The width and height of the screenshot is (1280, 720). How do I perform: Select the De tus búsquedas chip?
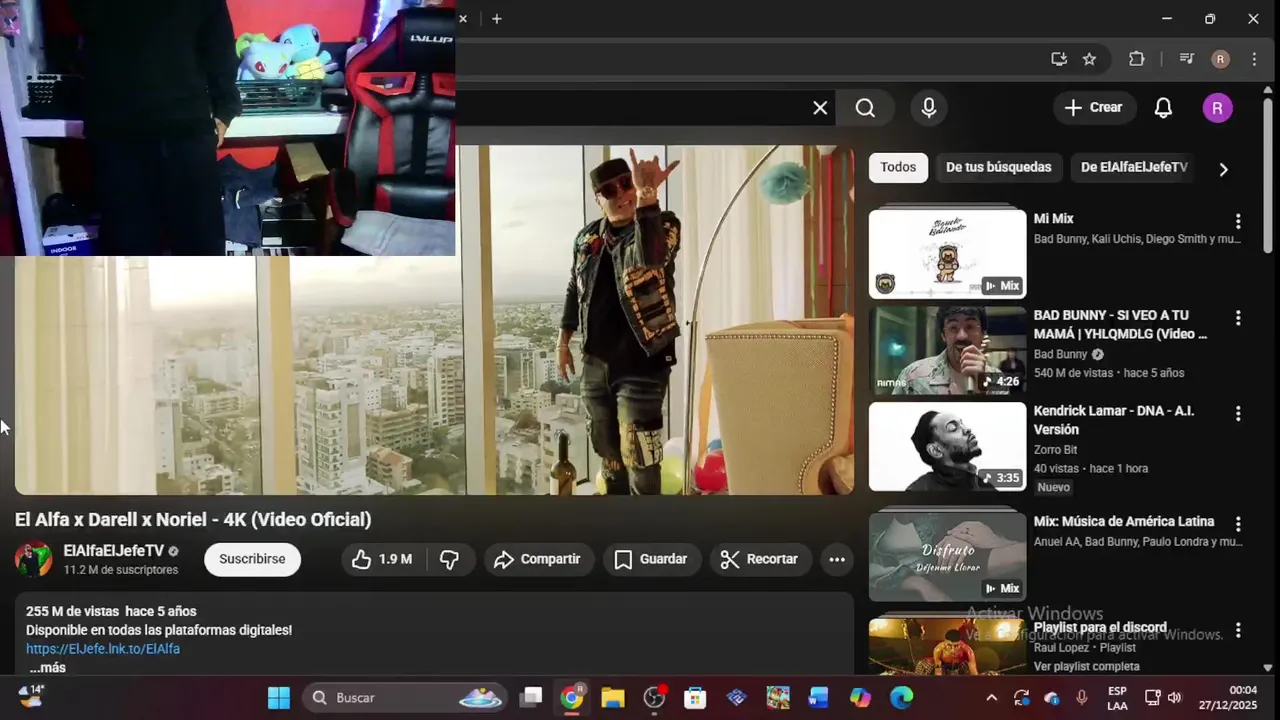pos(998,167)
